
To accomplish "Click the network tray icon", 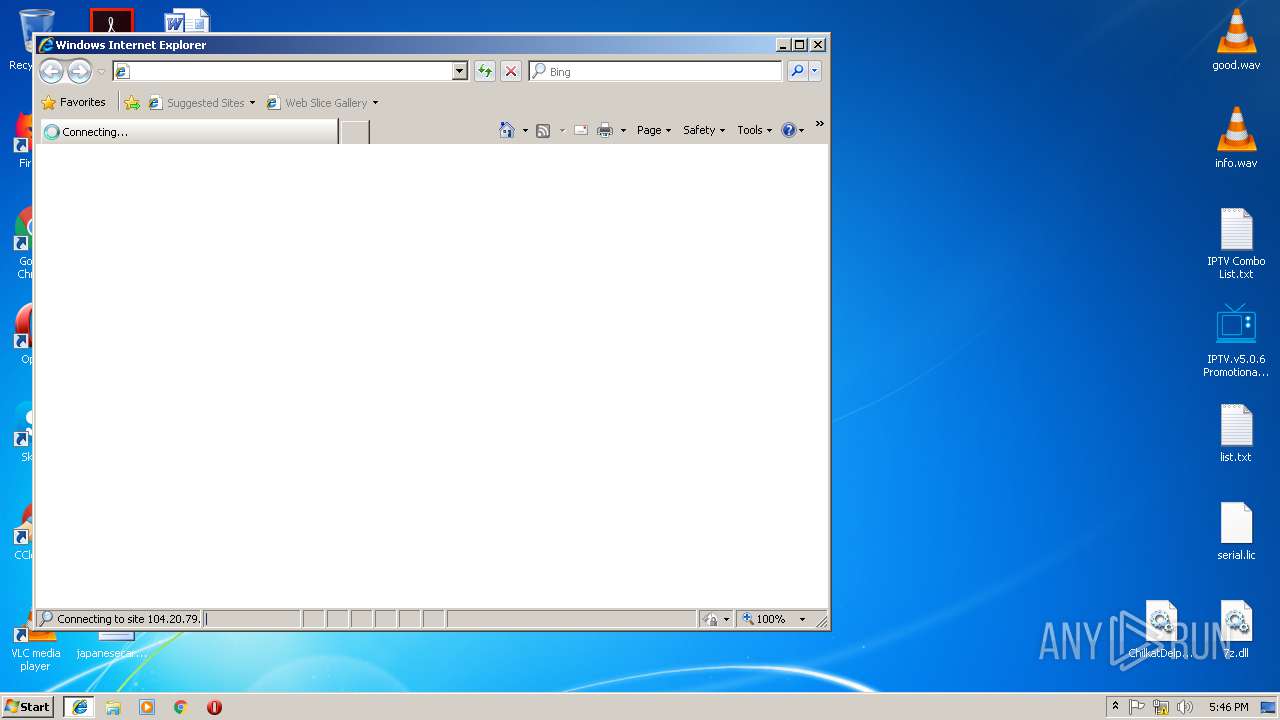I will tap(1161, 707).
